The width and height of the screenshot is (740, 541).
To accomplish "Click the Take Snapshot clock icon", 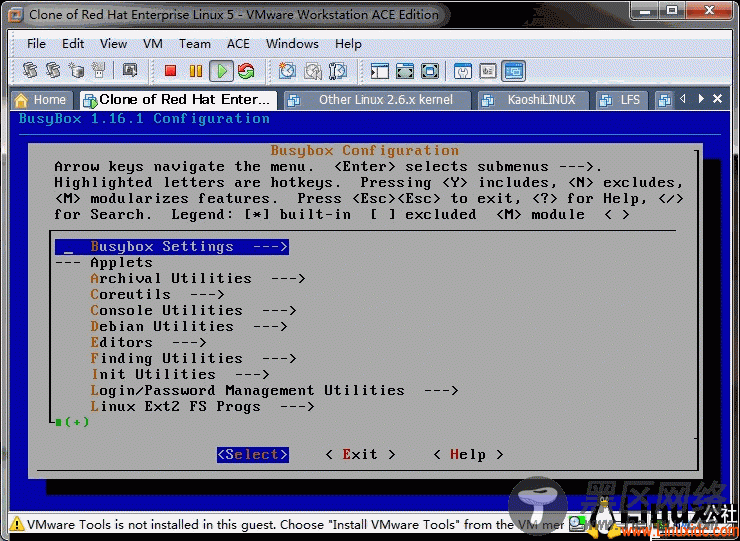I will 287,71.
